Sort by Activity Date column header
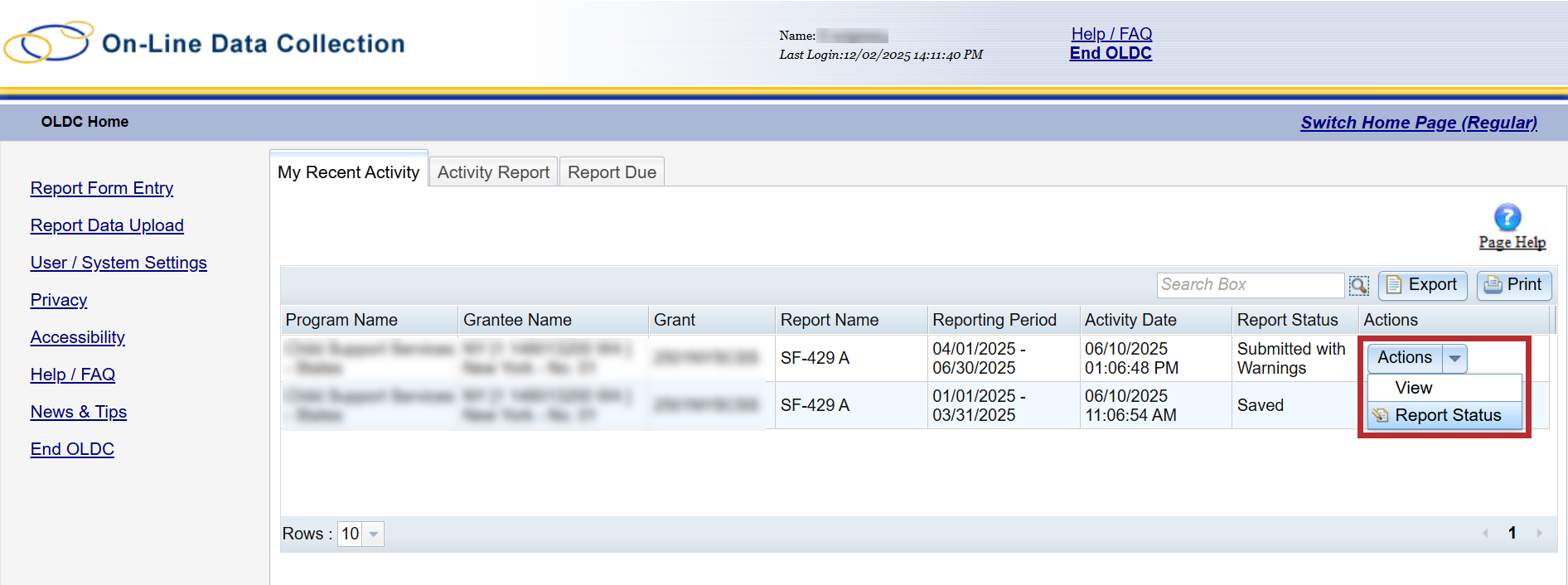 [x=1130, y=320]
